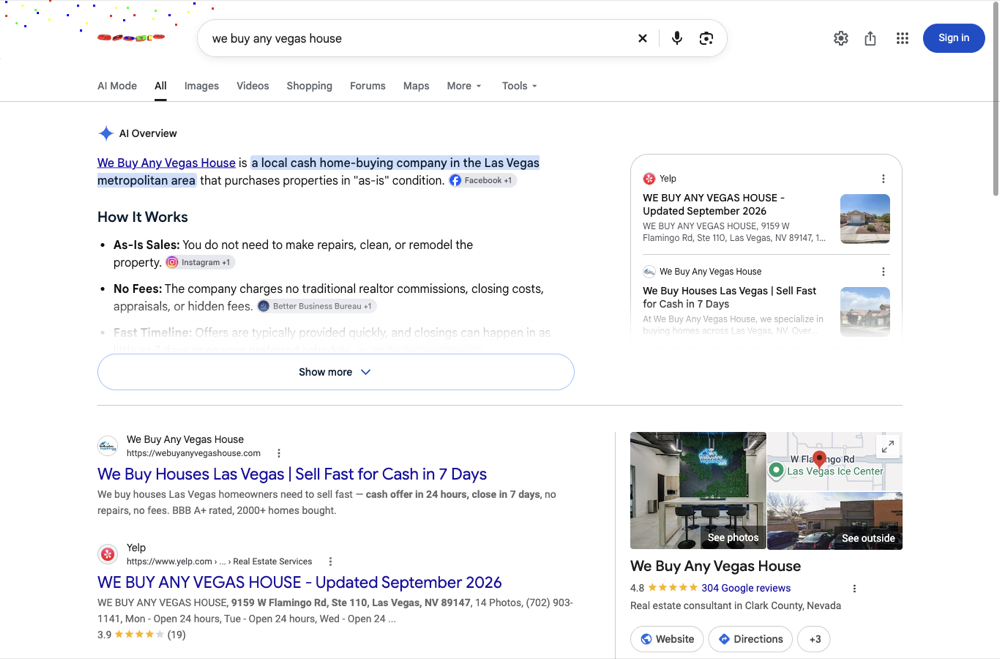Click the Google doodle logo
This screenshot has height=659, width=1000.
tap(131, 38)
